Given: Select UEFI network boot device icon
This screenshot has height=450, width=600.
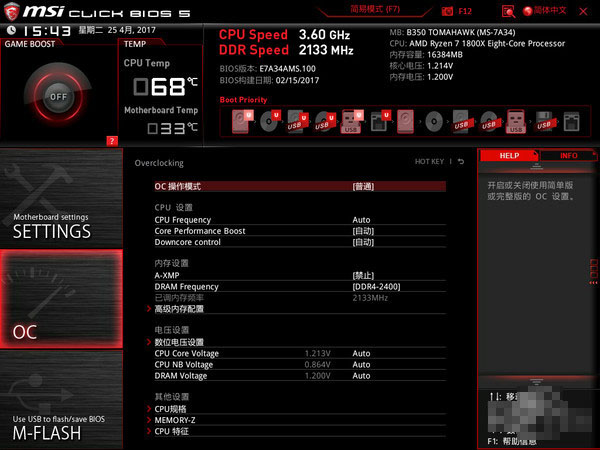Looking at the screenshot, I should (x=380, y=121).
